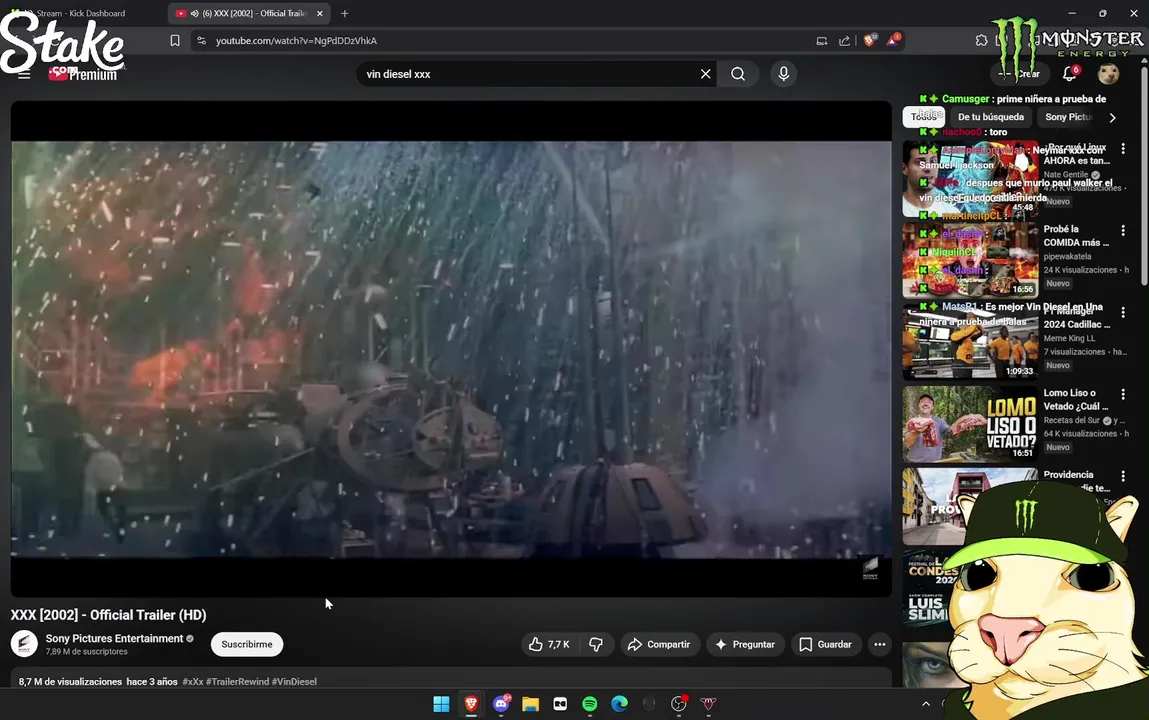Click '8,7 M de visualizaciones' description text
The height and width of the screenshot is (720, 1149).
(x=70, y=682)
